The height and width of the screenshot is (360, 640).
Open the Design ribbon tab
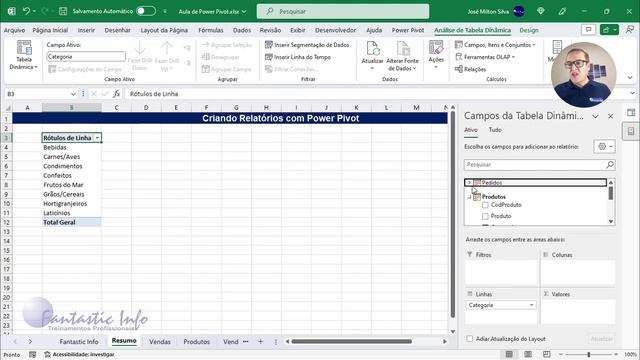click(x=529, y=30)
